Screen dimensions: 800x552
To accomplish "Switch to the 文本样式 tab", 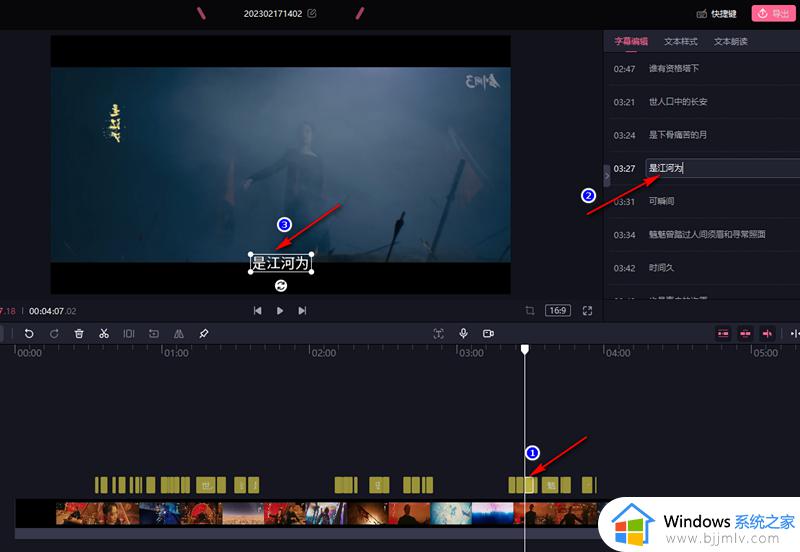I will click(x=681, y=41).
